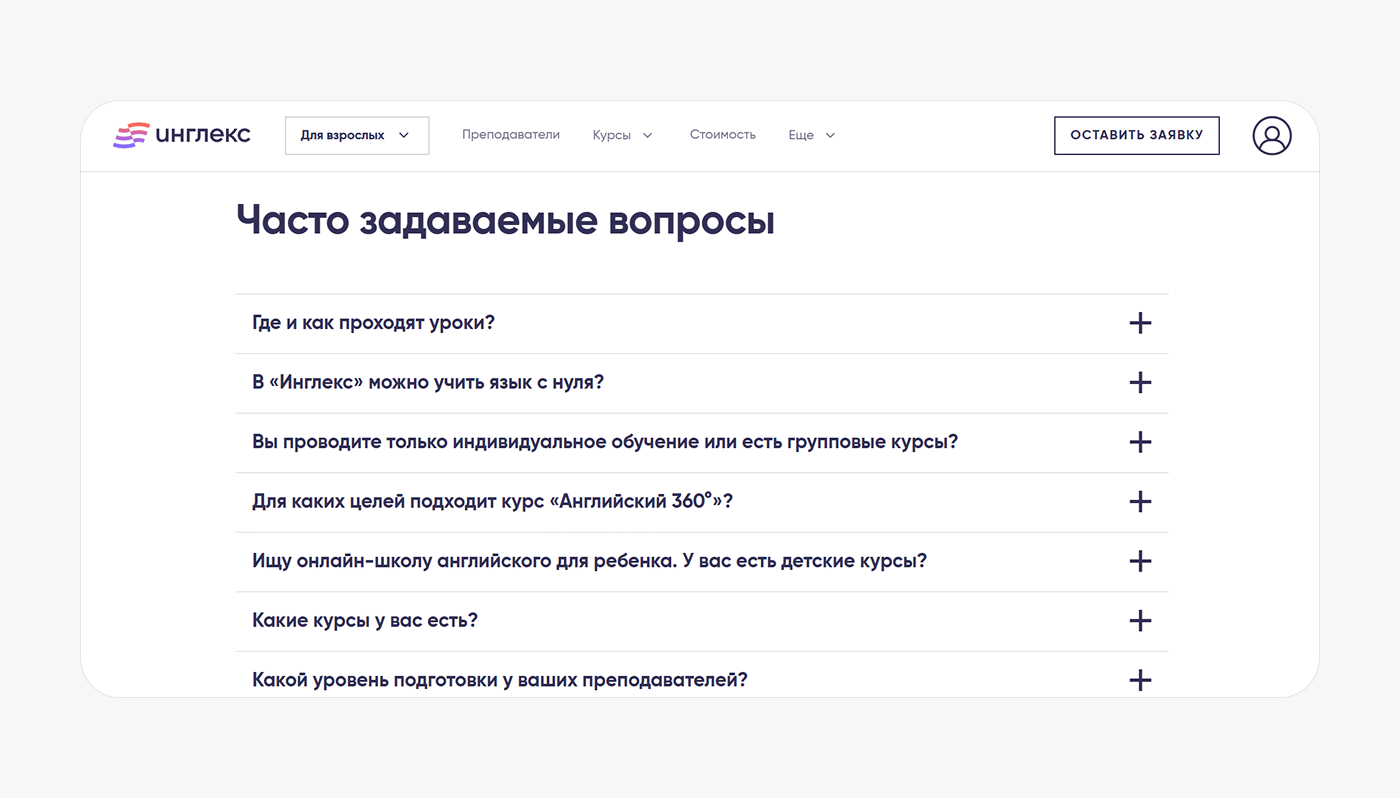
Task: Expand plus icon for Где и как проходят уроки
Action: (x=1140, y=323)
